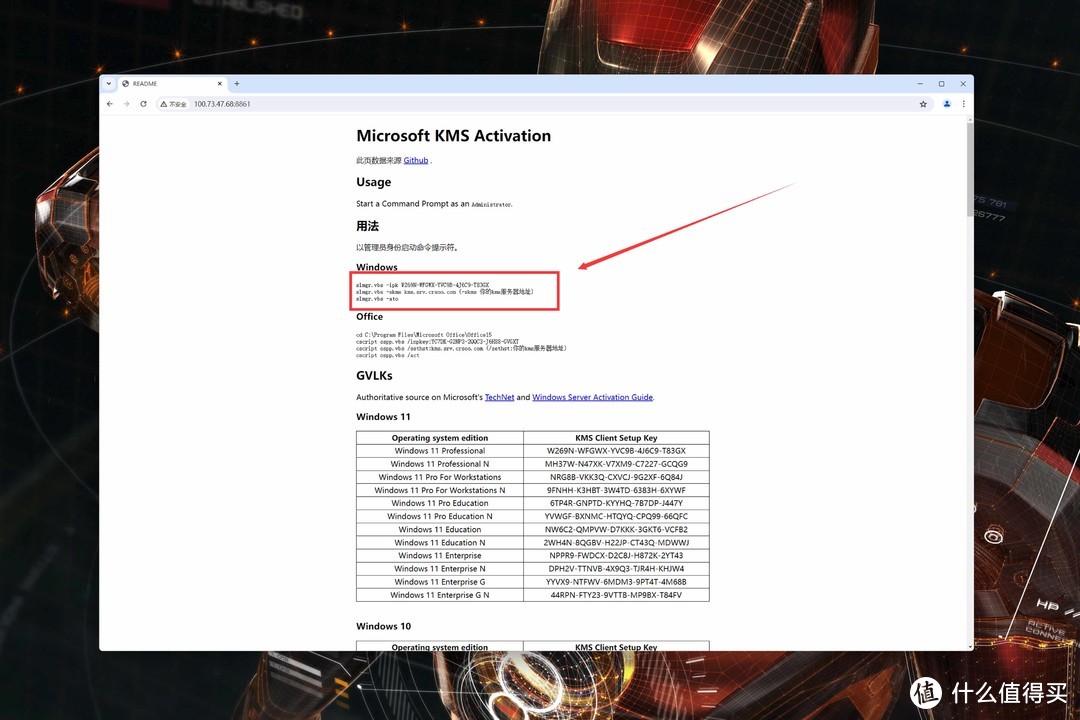Open the Github source link
The height and width of the screenshot is (720, 1080).
(x=416, y=160)
